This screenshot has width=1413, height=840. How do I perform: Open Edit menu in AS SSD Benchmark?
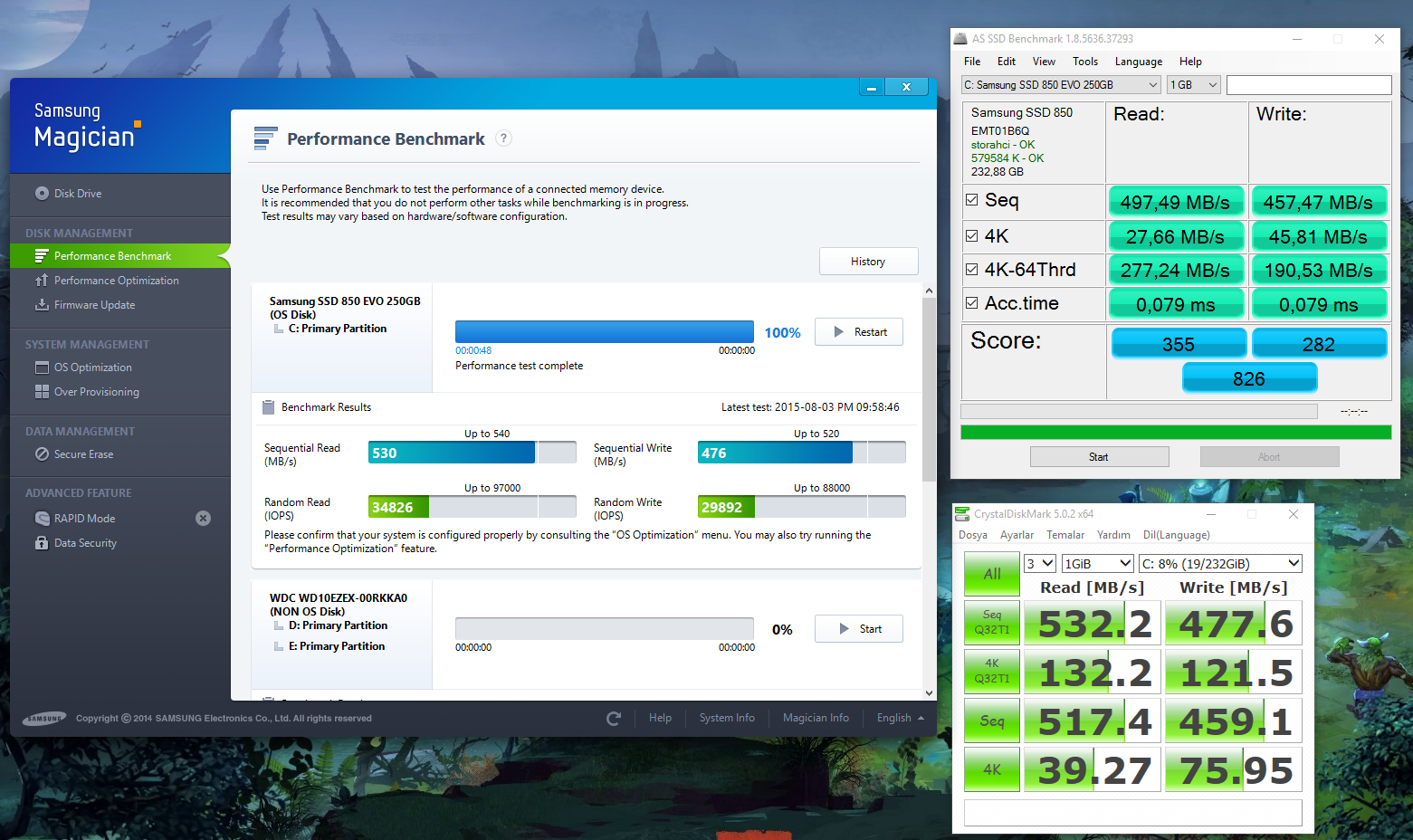(1007, 62)
